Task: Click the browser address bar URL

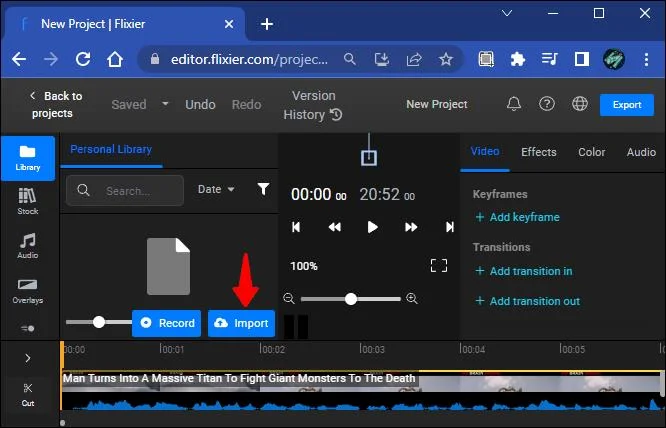Action: 249,59
